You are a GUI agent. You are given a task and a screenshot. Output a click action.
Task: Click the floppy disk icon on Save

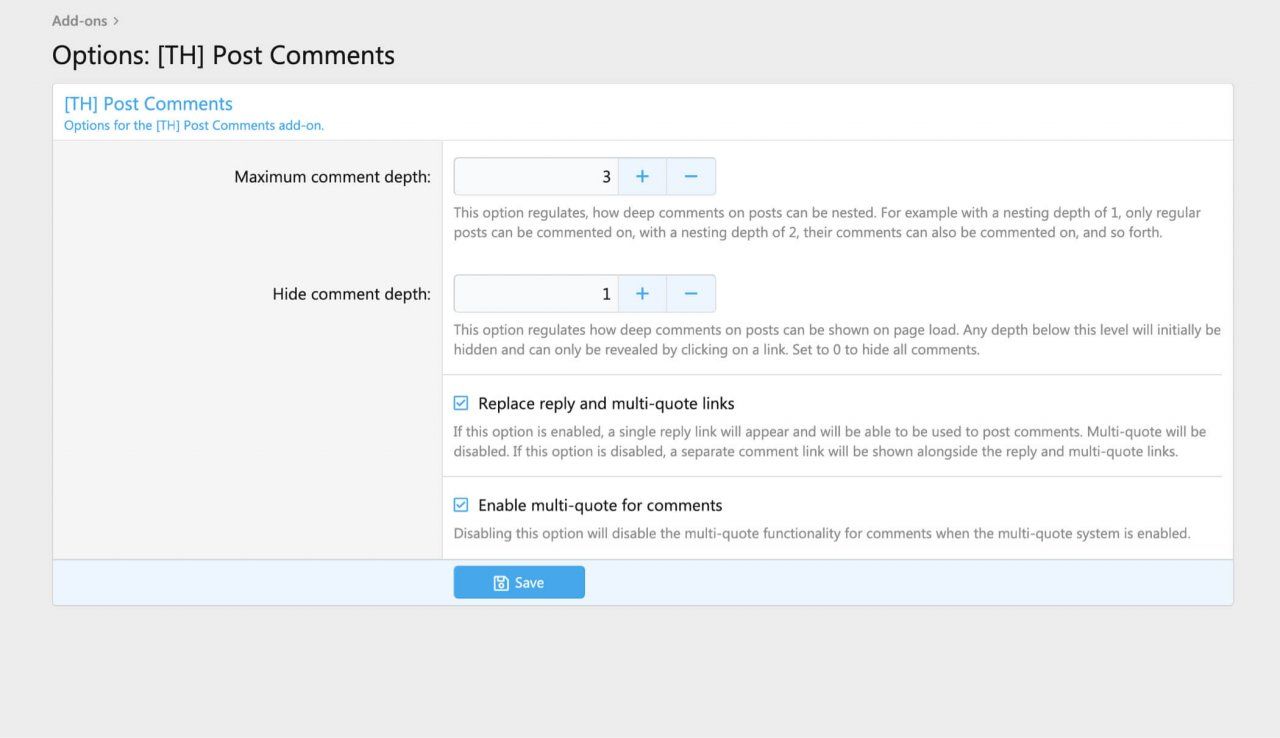(501, 583)
